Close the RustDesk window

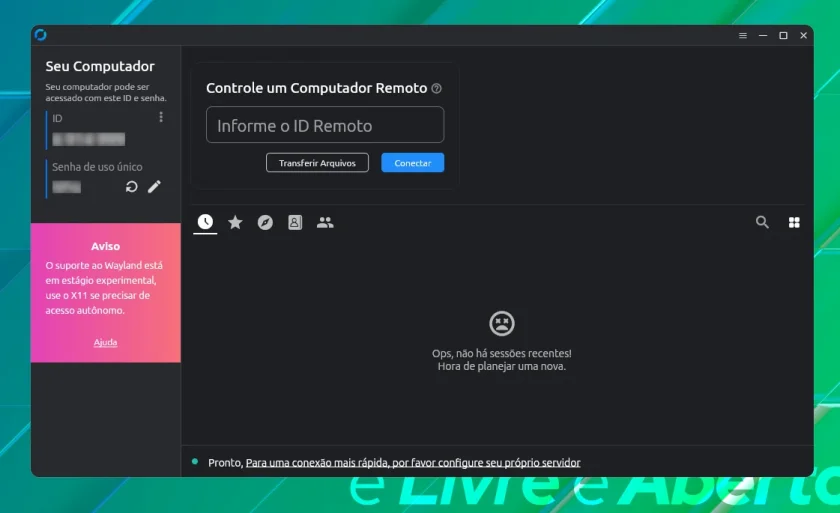[x=804, y=35]
